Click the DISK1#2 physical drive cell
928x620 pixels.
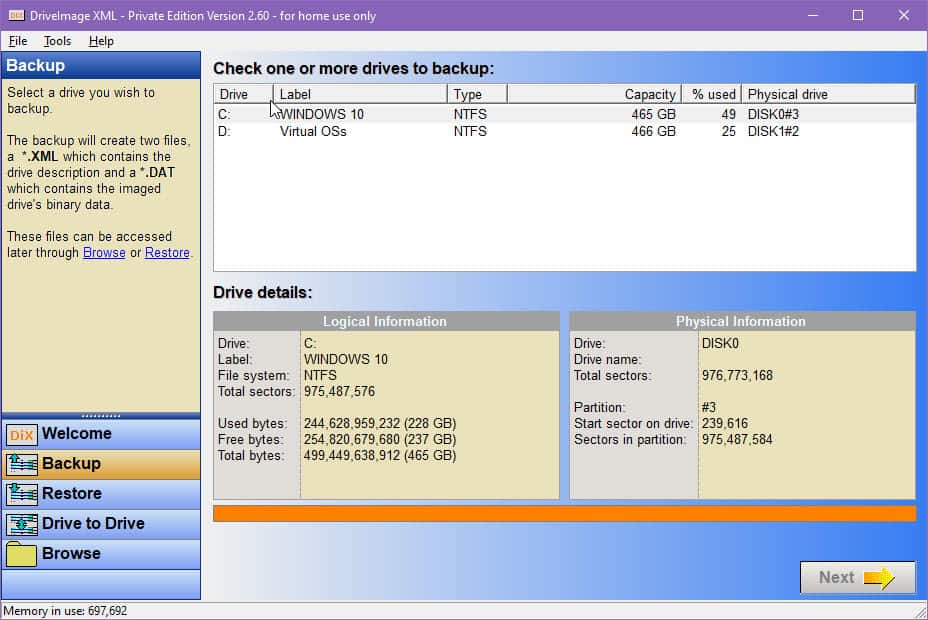pyautogui.click(x=773, y=131)
